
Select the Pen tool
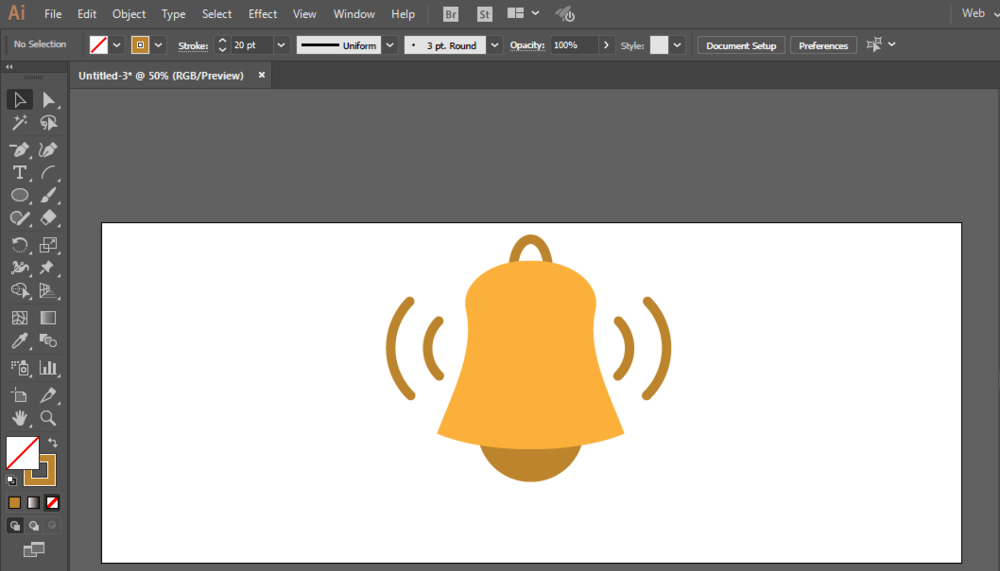[x=19, y=150]
